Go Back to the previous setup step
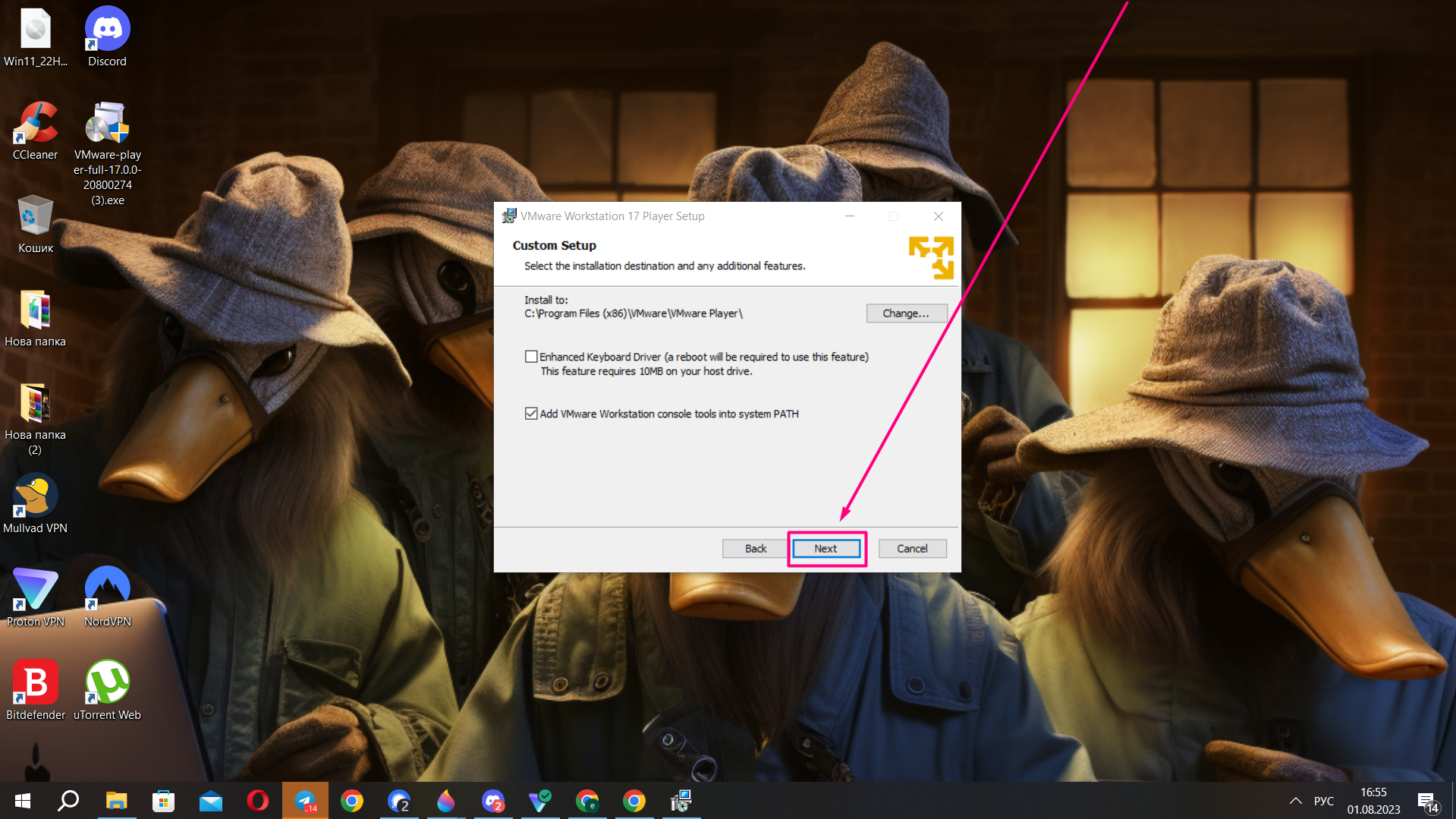1456x819 pixels. point(755,548)
